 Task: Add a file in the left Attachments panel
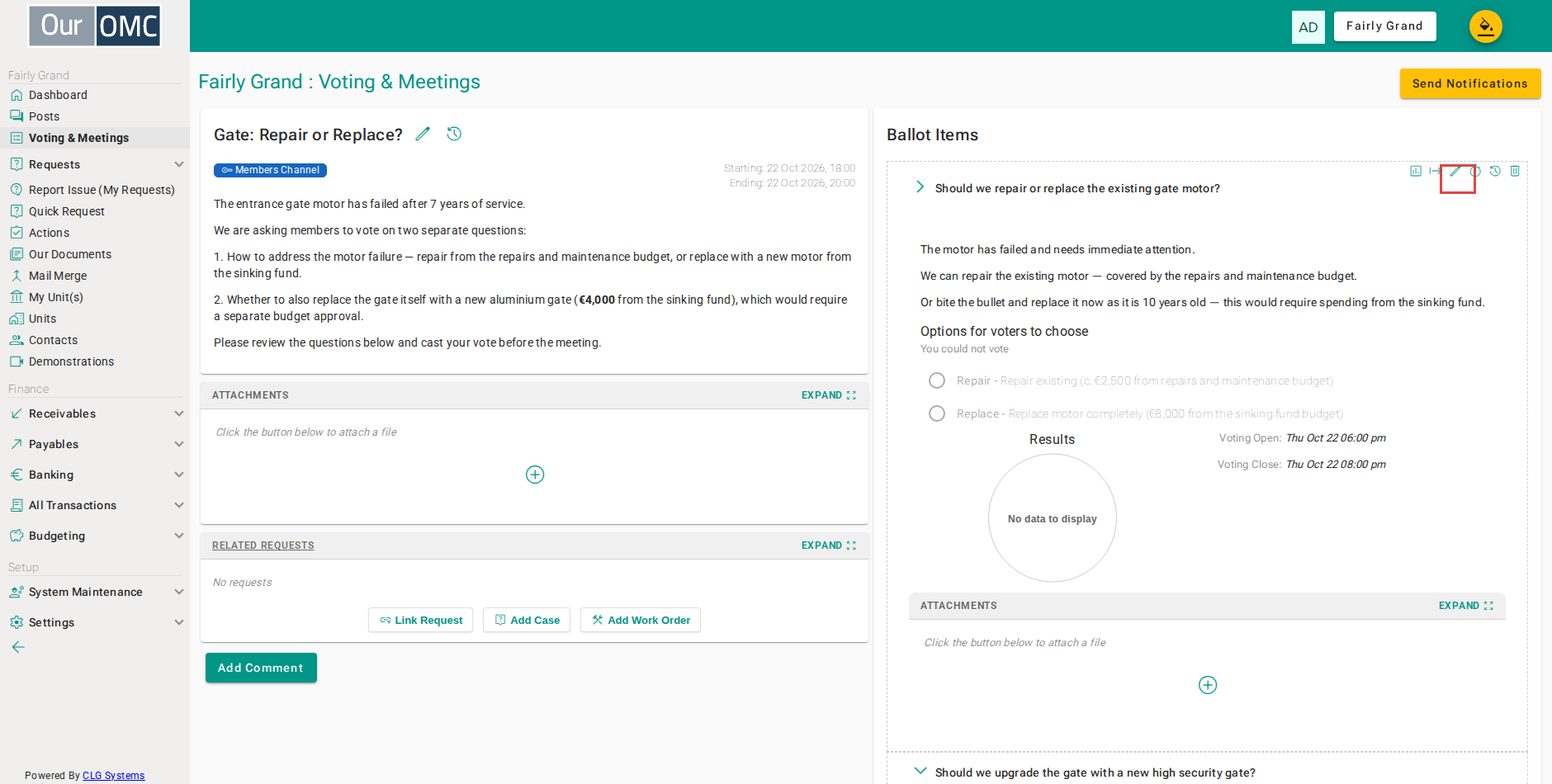coord(535,475)
